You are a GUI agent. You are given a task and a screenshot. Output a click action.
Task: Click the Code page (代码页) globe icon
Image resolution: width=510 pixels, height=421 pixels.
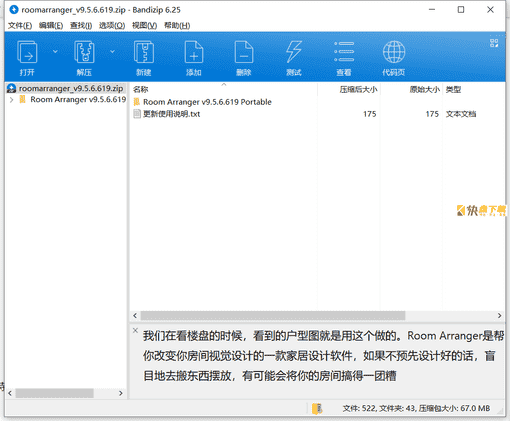394,52
